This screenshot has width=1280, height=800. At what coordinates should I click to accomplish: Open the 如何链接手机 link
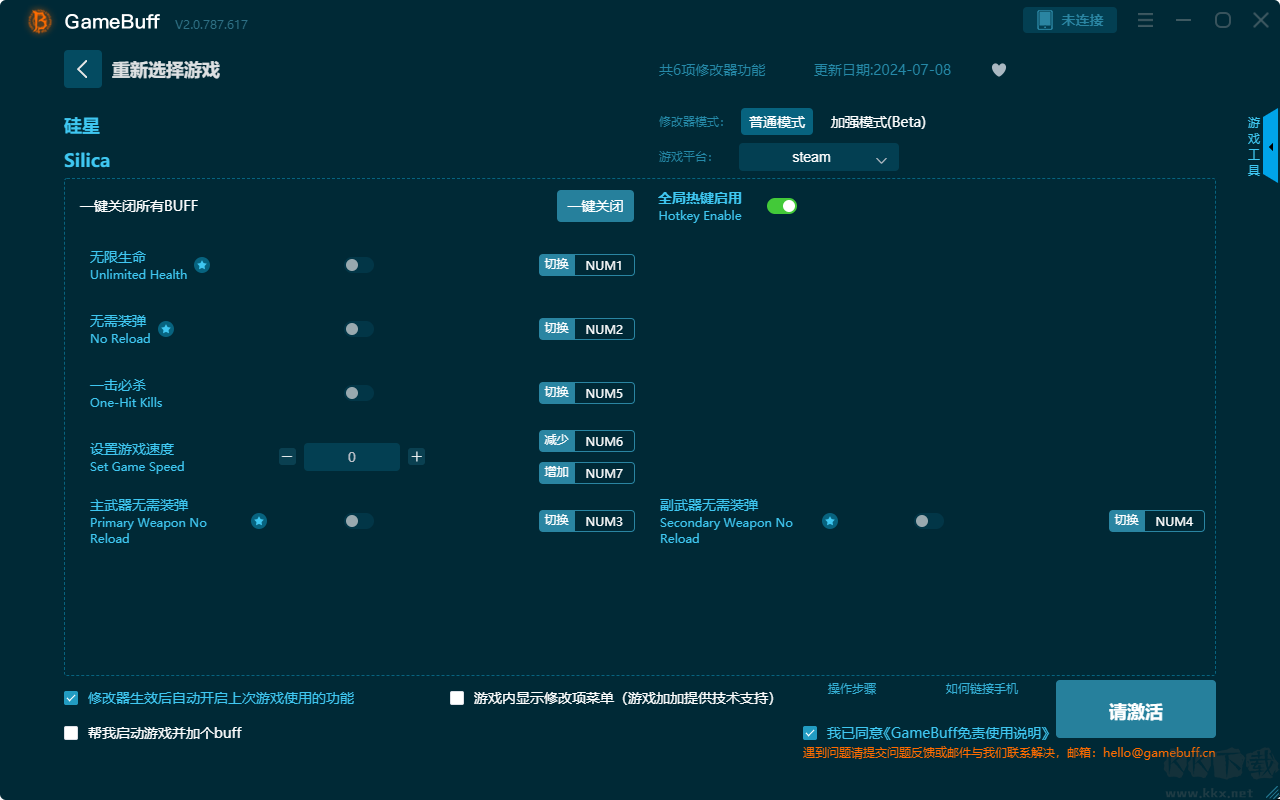pyautogui.click(x=982, y=689)
